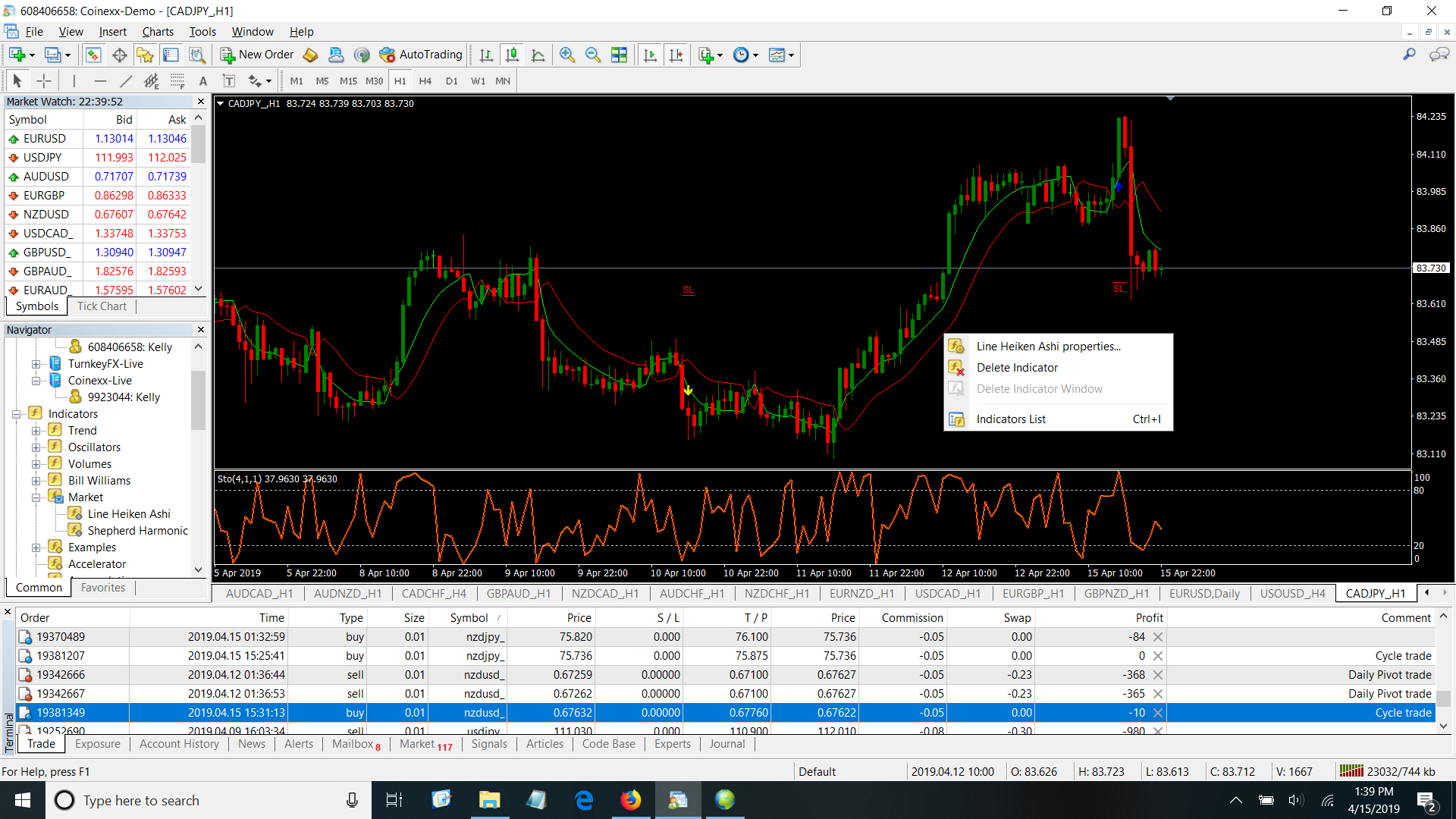Open the periodicity clock dropdown arrow
Viewport: 1456px width, 819px height.
point(755,55)
